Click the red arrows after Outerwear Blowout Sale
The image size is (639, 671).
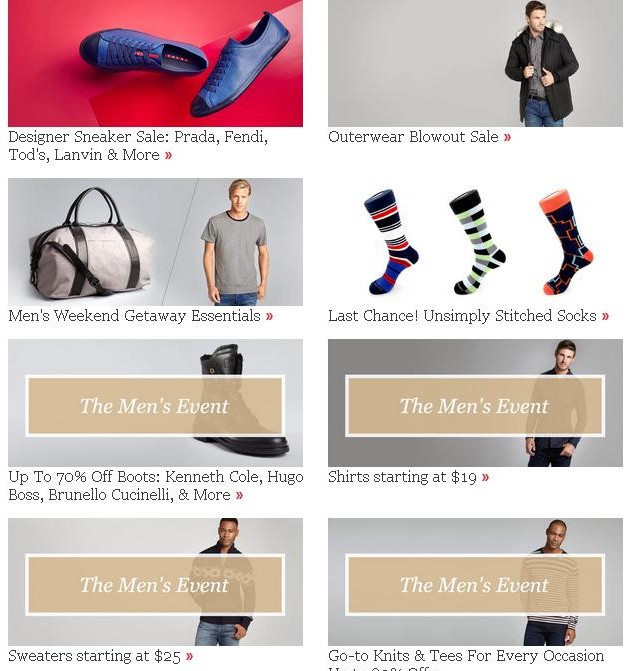tap(507, 137)
